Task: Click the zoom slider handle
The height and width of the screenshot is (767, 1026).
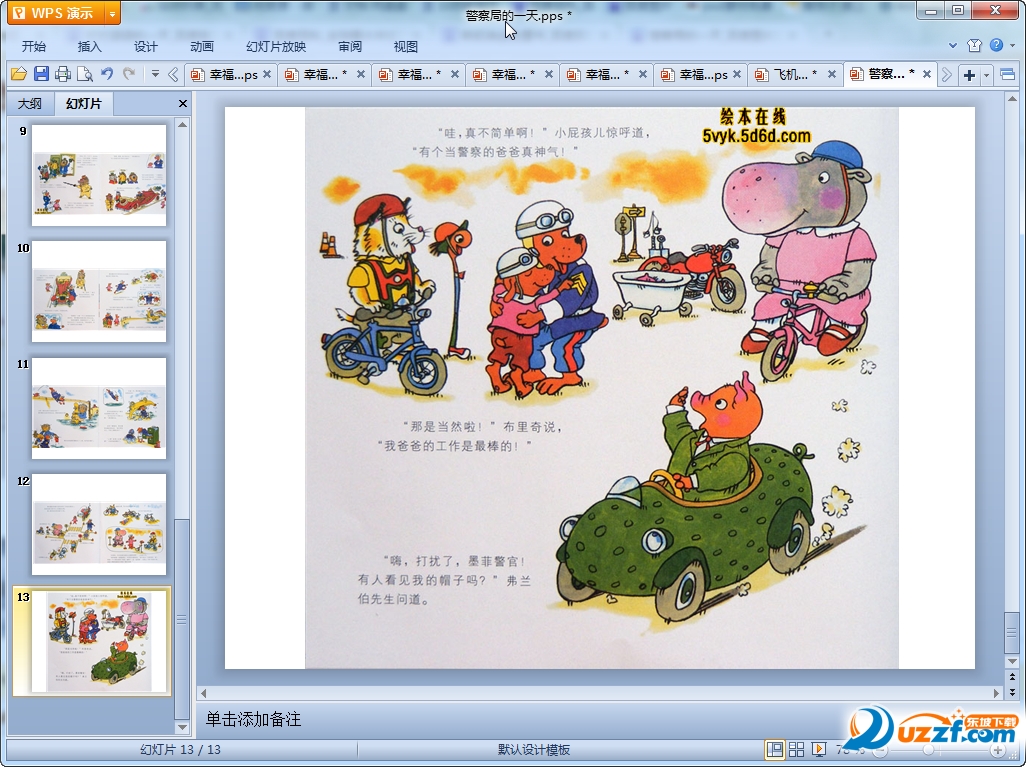Action: (x=928, y=750)
